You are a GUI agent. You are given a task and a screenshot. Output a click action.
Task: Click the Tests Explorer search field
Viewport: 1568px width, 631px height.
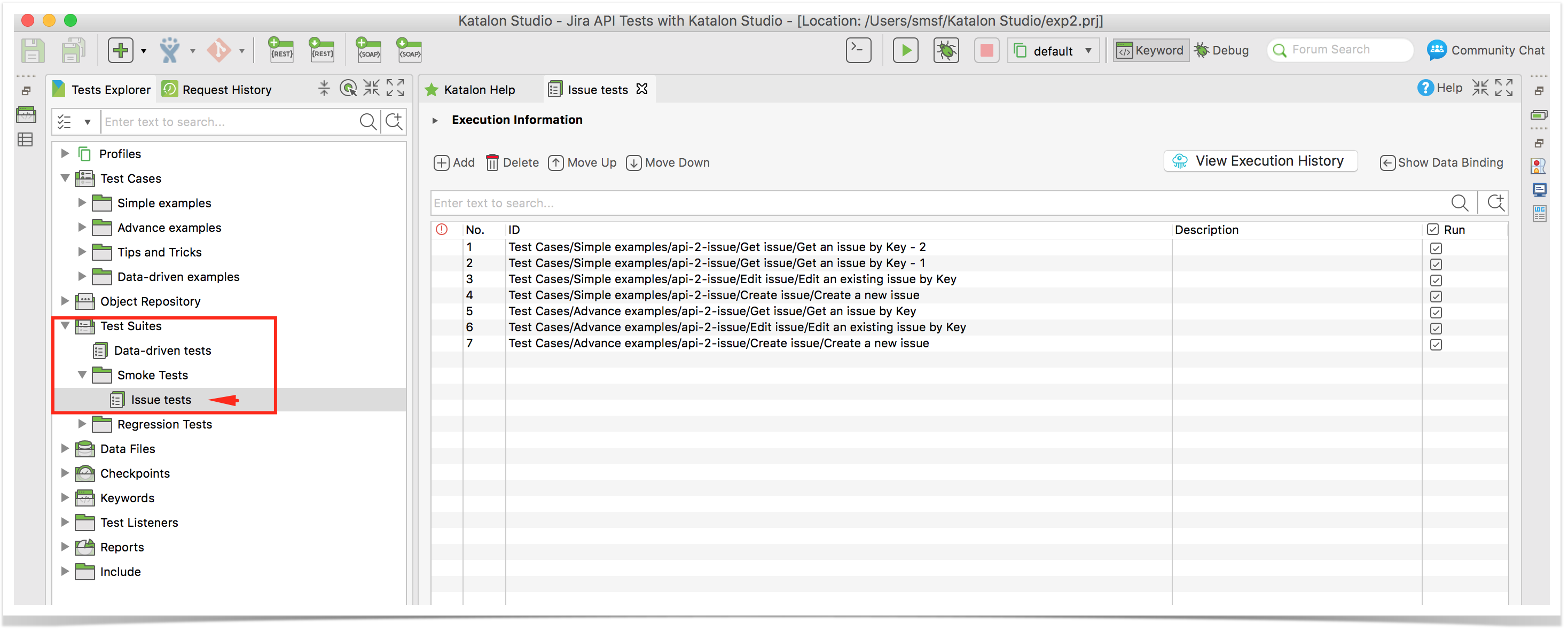coord(229,122)
